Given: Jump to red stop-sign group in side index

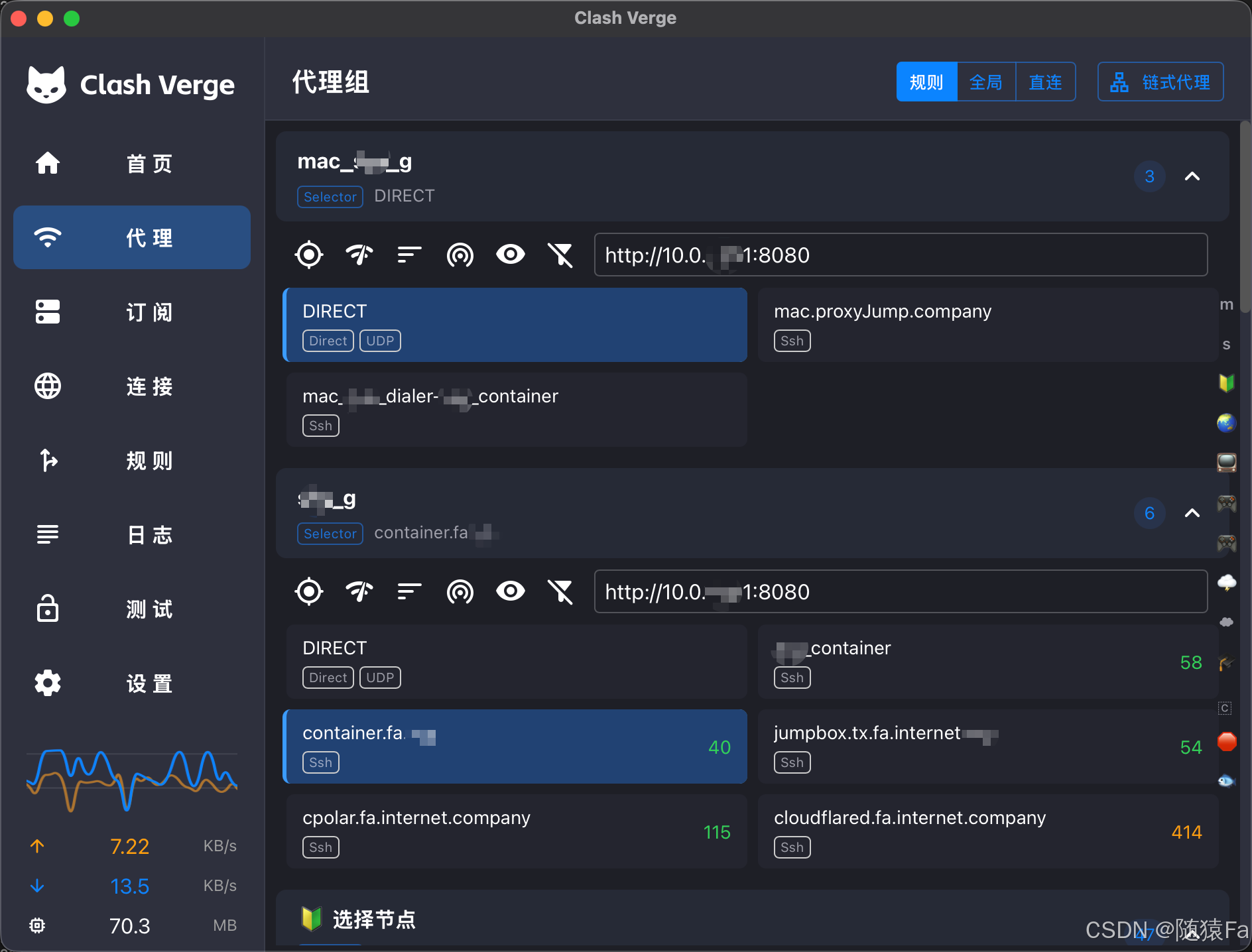Looking at the screenshot, I should pos(1227,741).
